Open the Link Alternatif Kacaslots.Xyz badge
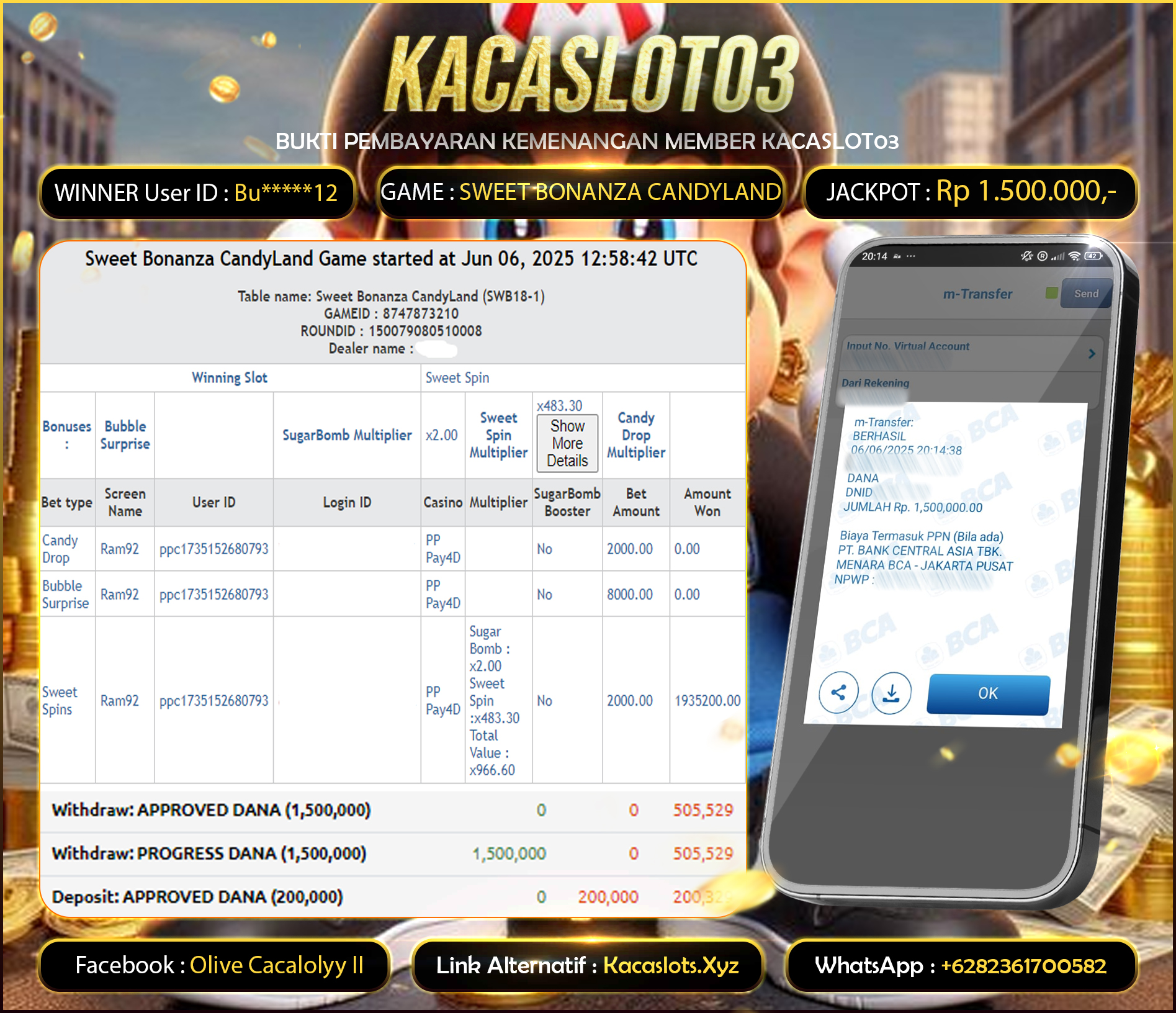Screen dimensions: 1176x1013 pos(587,966)
